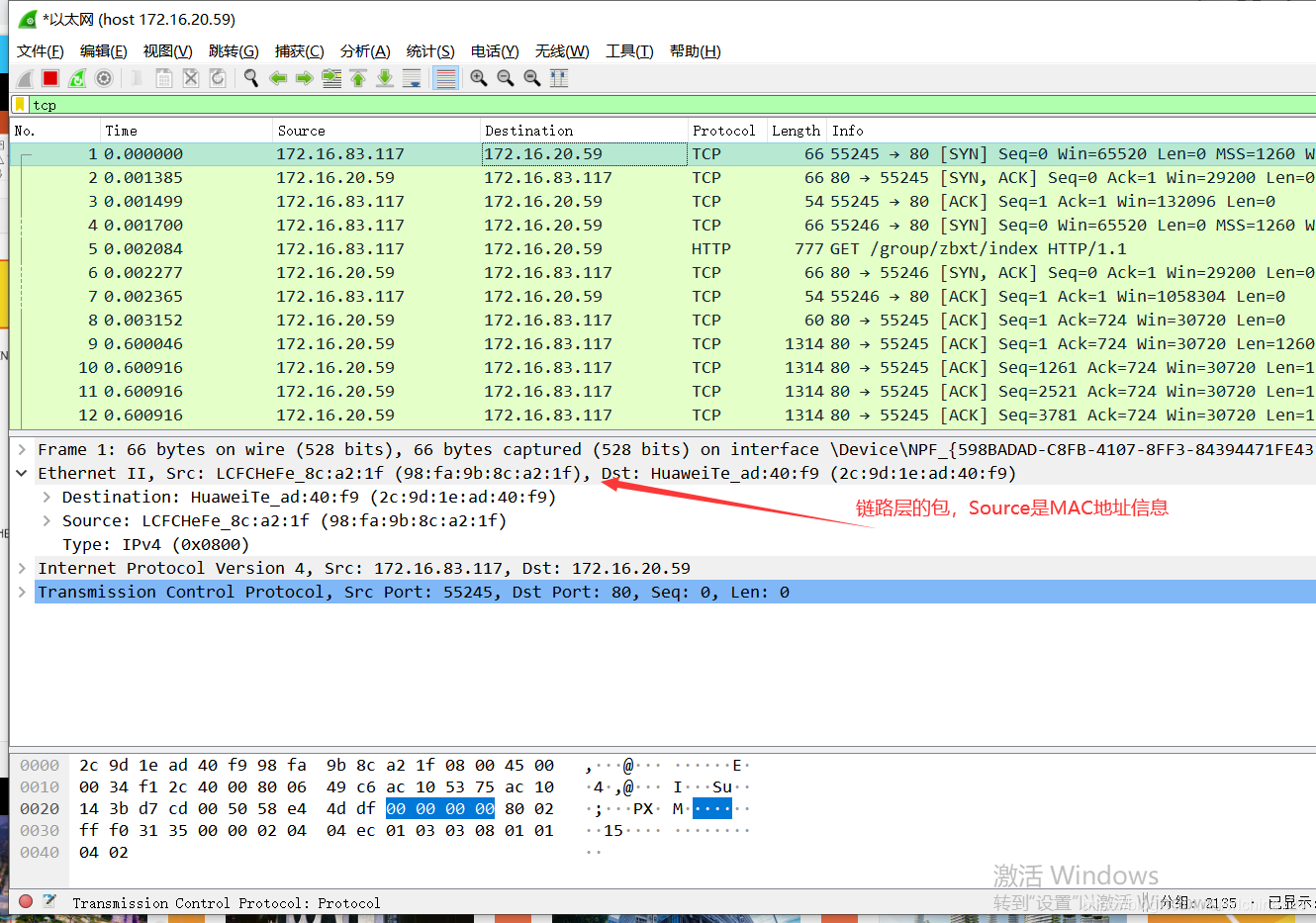Image resolution: width=1316 pixels, height=923 pixels.
Task: Expand Internet Protocol Version 4 section
Action: tap(22, 568)
